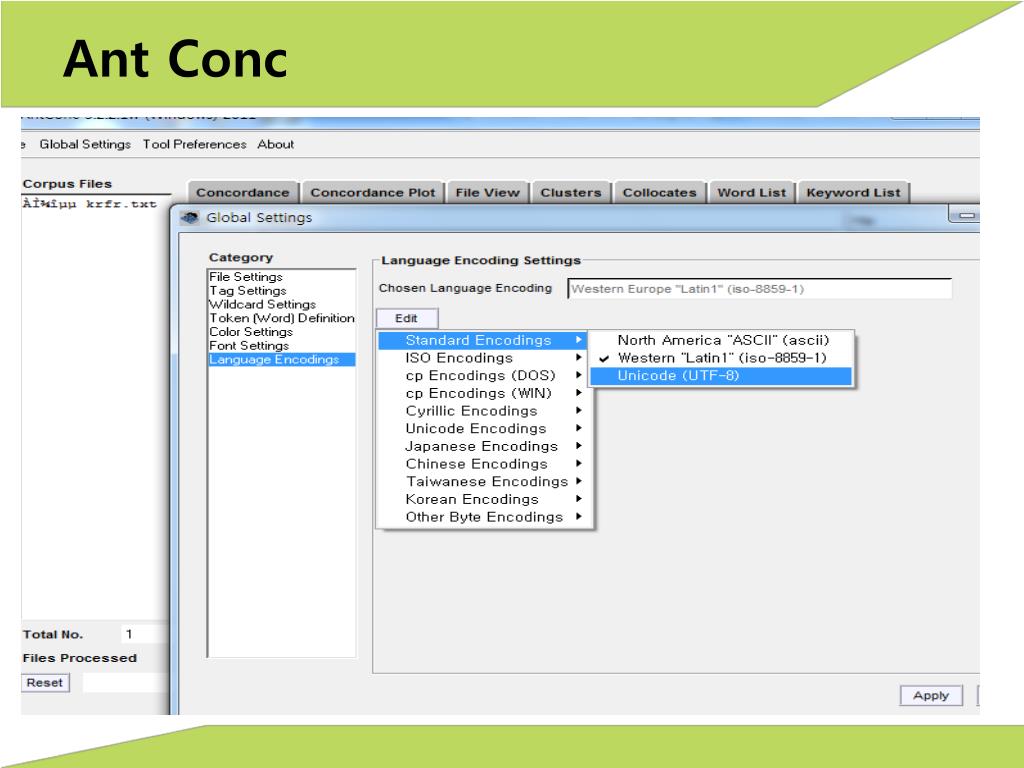The height and width of the screenshot is (768, 1024).
Task: Open the Clusters tab
Action: pos(571,193)
